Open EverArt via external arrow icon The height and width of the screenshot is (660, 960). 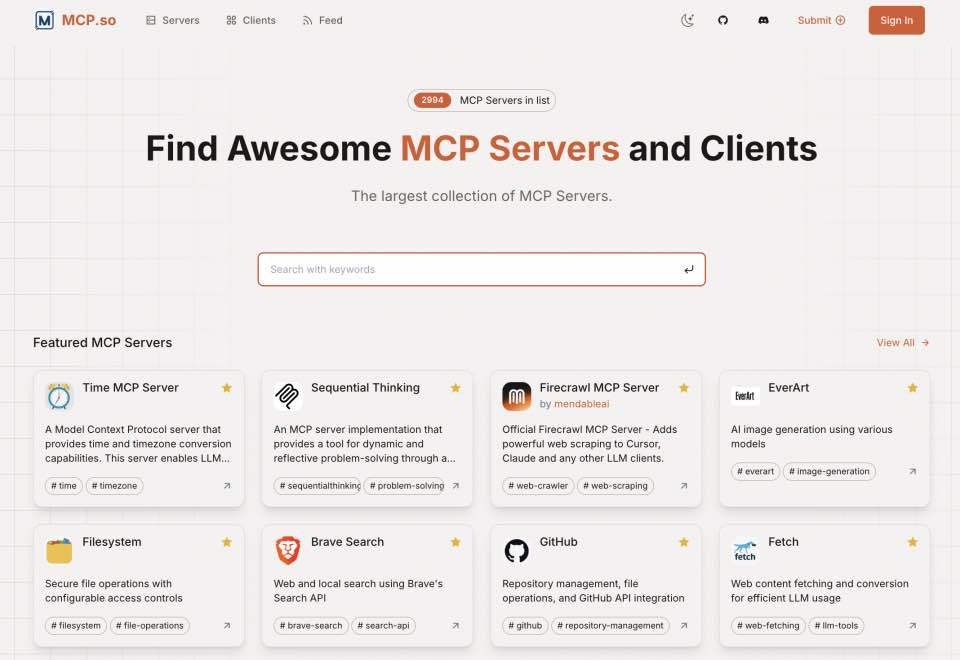(x=912, y=471)
